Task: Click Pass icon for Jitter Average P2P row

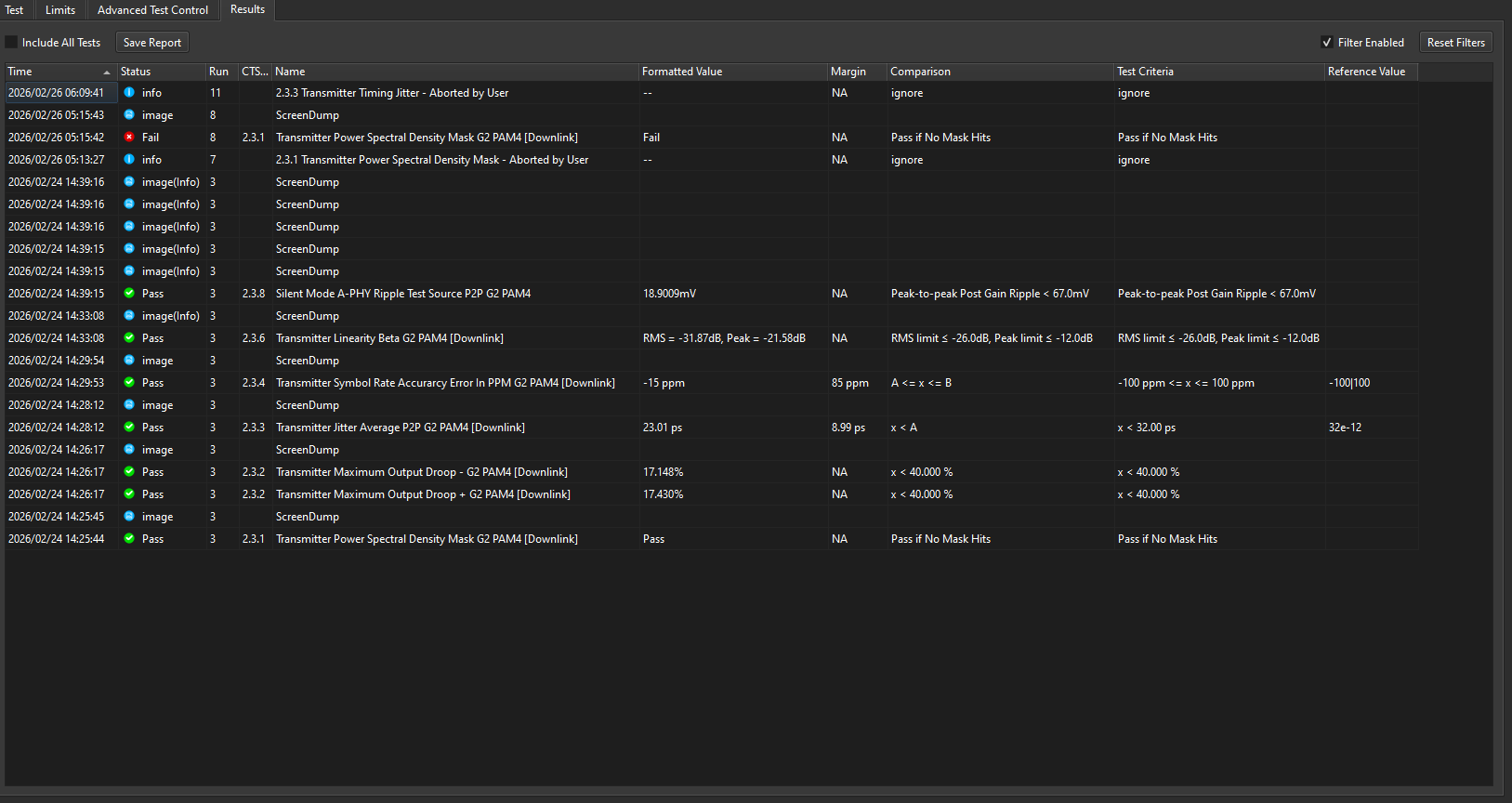Action: 129,428
